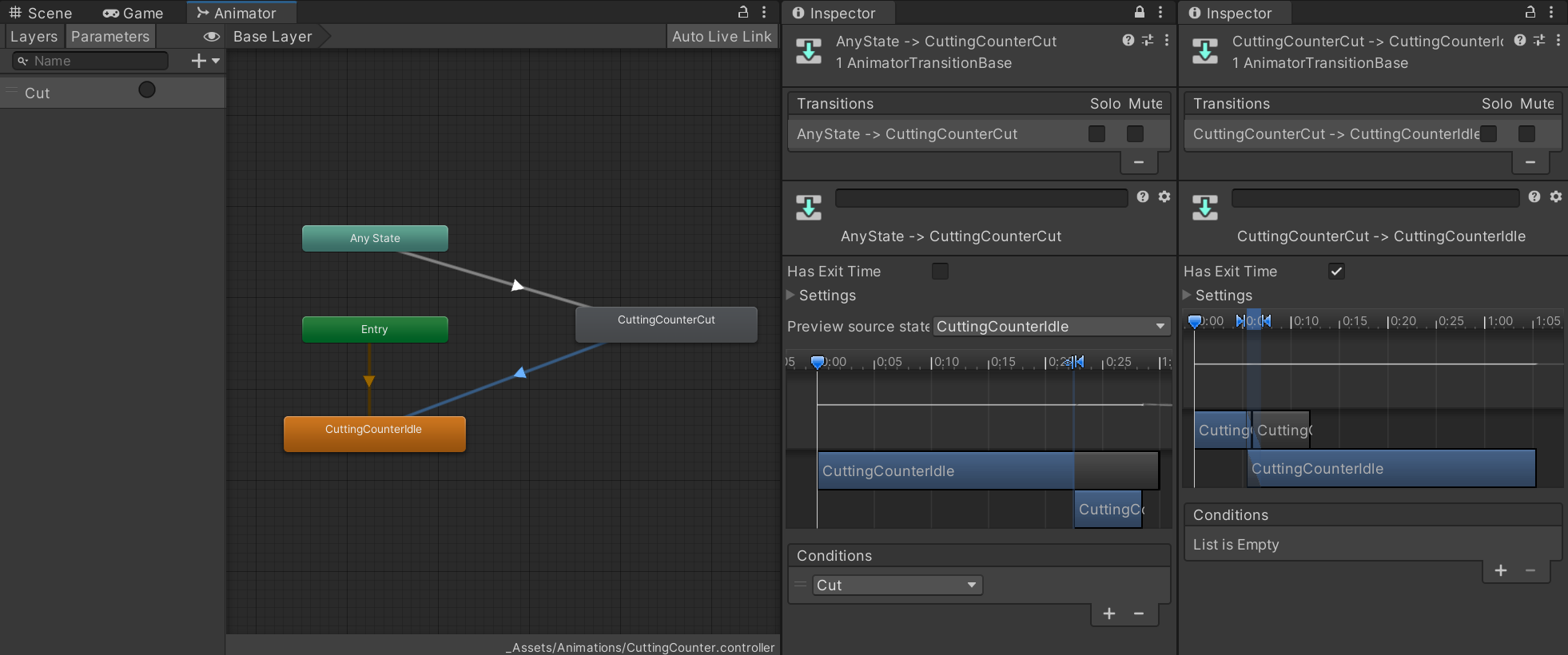The height and width of the screenshot is (655, 1568).
Task: Open help icon beside AnyState name field
Action: [1143, 196]
